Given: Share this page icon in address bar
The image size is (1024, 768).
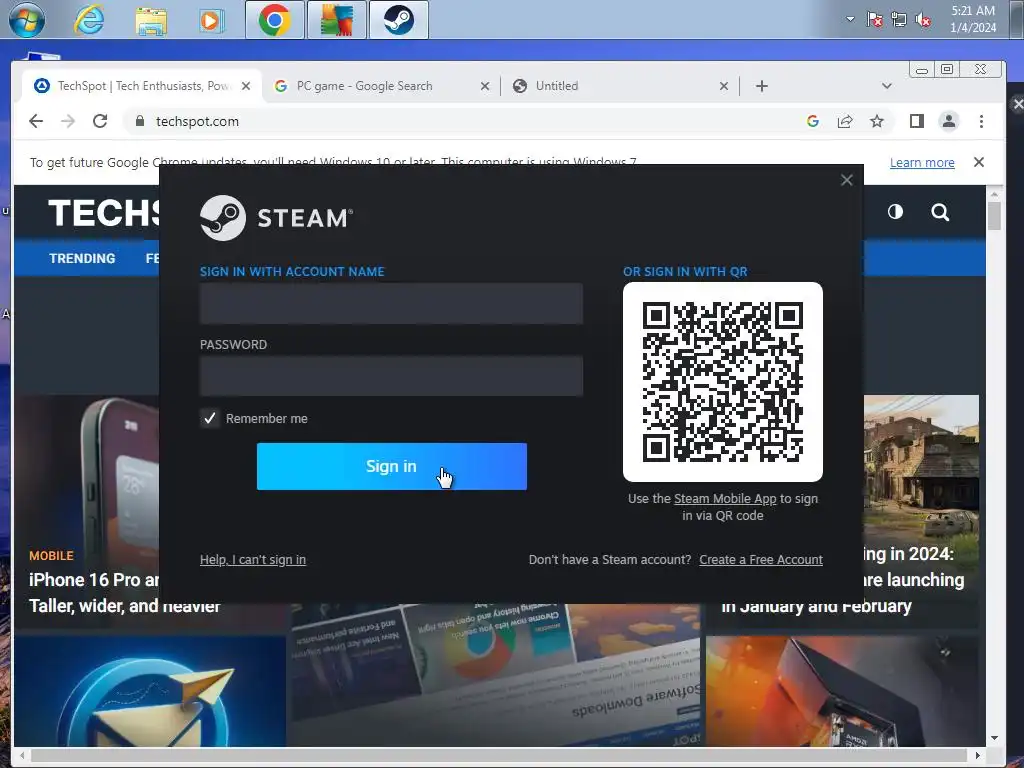Looking at the screenshot, I should click(x=845, y=121).
